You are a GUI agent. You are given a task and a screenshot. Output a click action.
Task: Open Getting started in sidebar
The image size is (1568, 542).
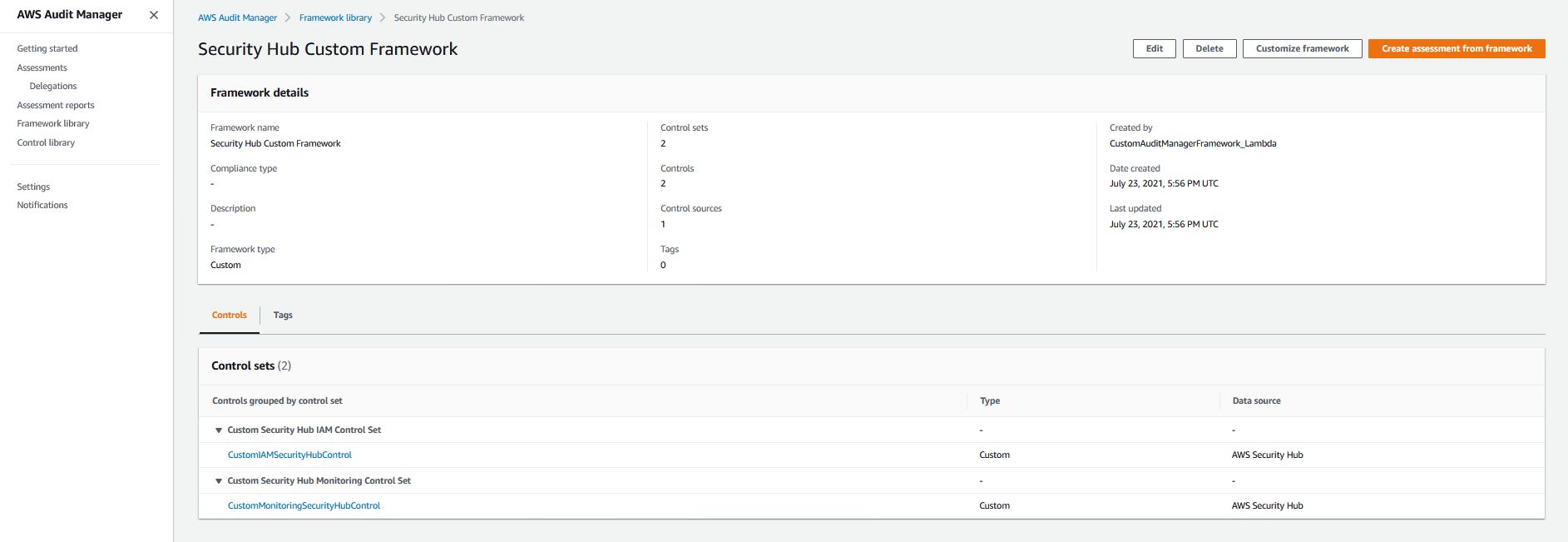[47, 48]
